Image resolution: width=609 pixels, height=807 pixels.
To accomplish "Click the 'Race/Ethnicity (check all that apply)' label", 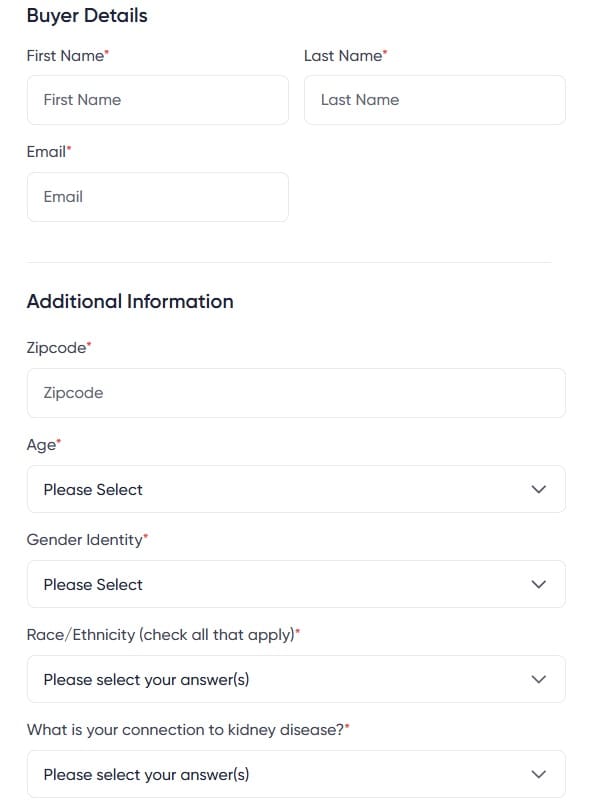I will (161, 635).
